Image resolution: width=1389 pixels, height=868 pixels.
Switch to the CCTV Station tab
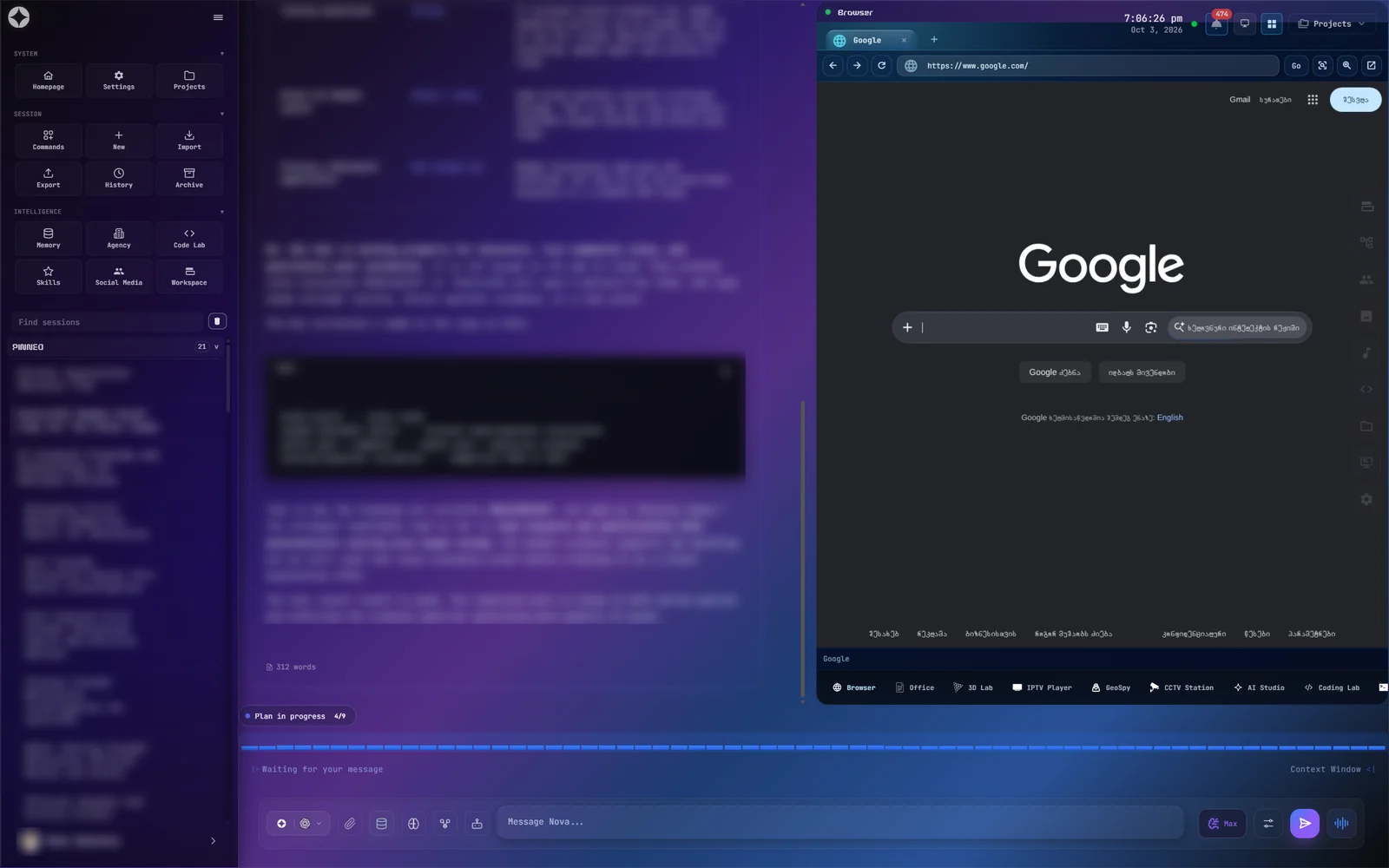tap(1182, 687)
